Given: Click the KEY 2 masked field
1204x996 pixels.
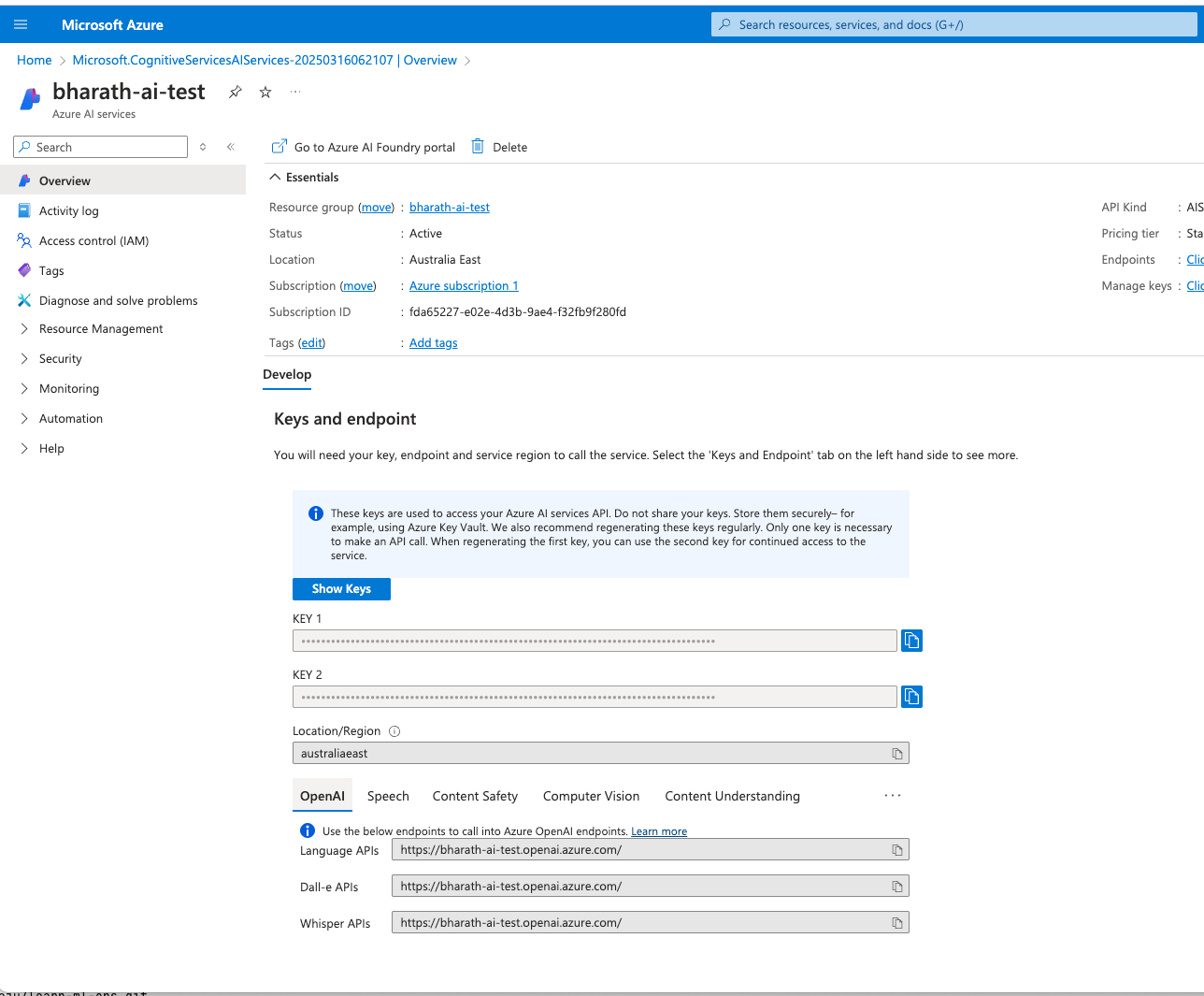Looking at the screenshot, I should click(595, 697).
